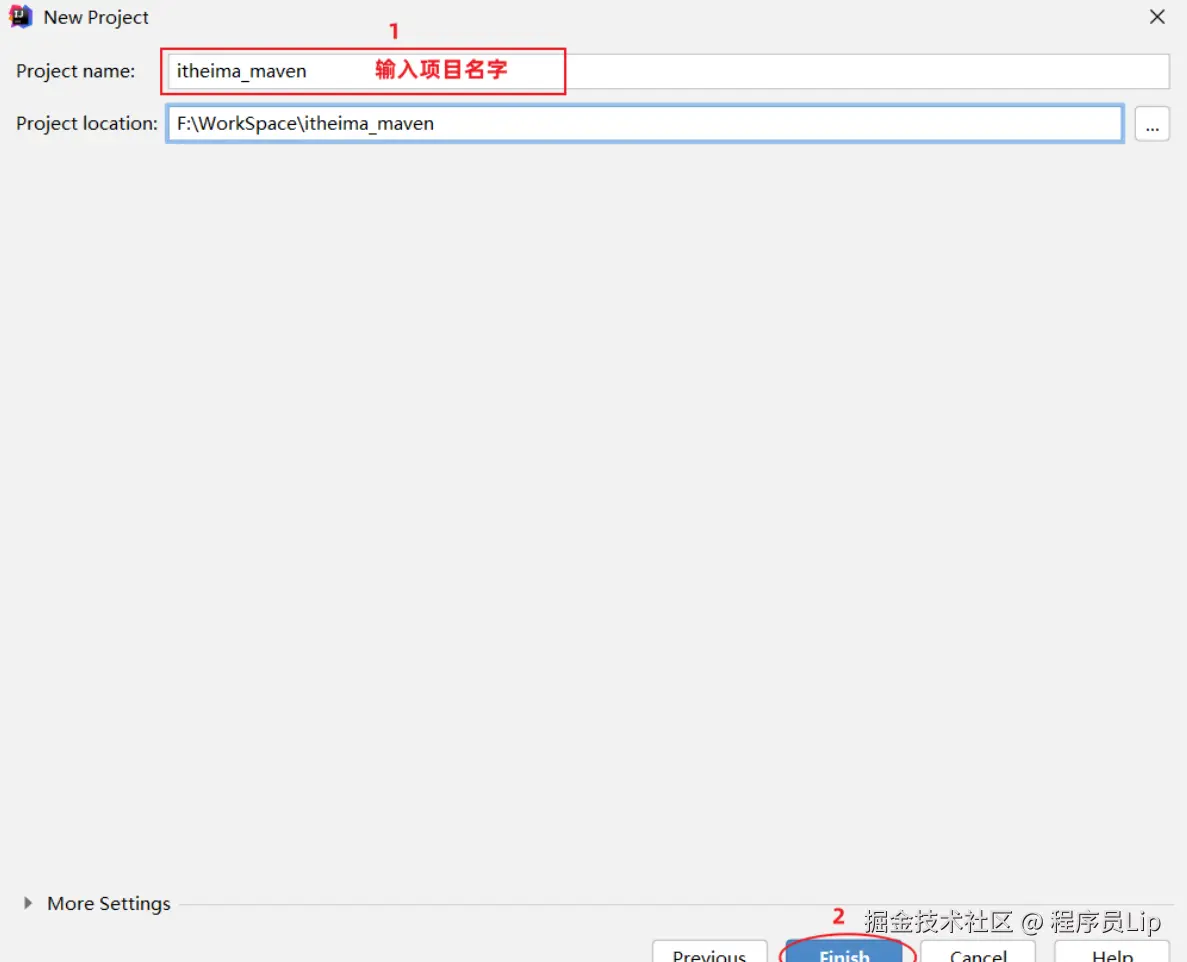This screenshot has height=962, width=1187.
Task: Click the IntelliJ IDEA icon in title bar
Action: point(20,17)
